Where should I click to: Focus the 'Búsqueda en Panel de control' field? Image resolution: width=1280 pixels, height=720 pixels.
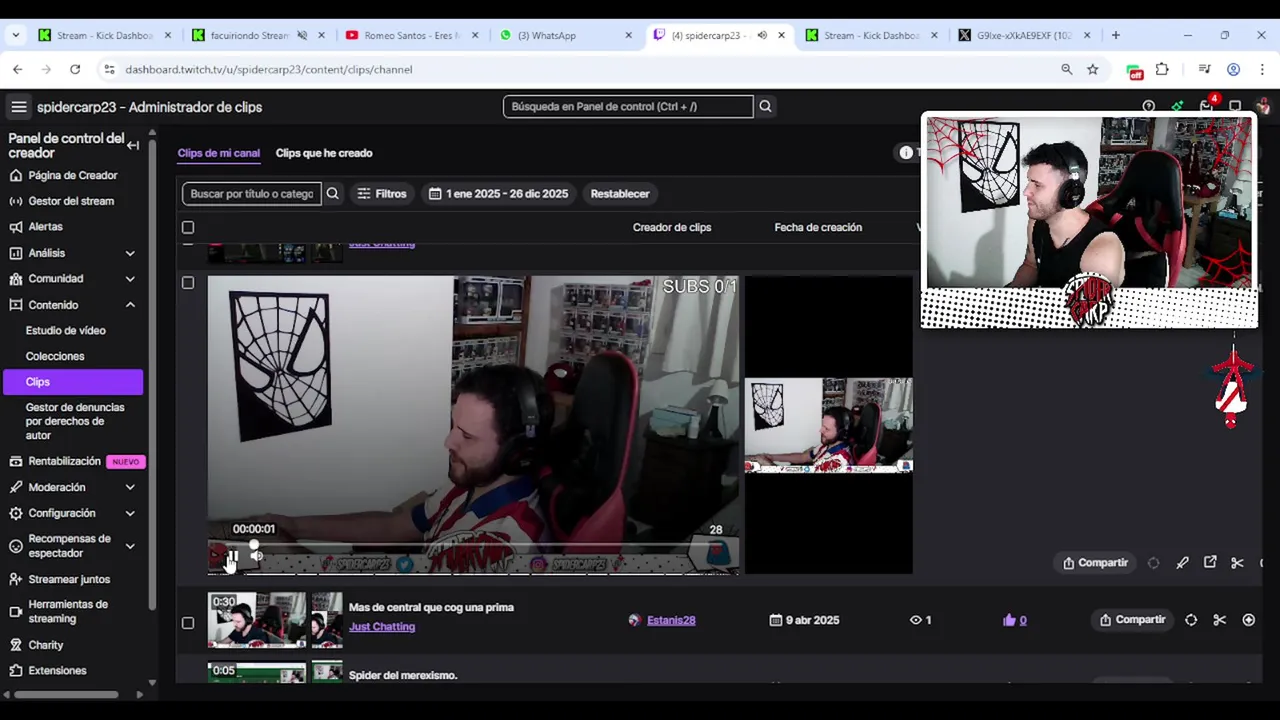(628, 106)
